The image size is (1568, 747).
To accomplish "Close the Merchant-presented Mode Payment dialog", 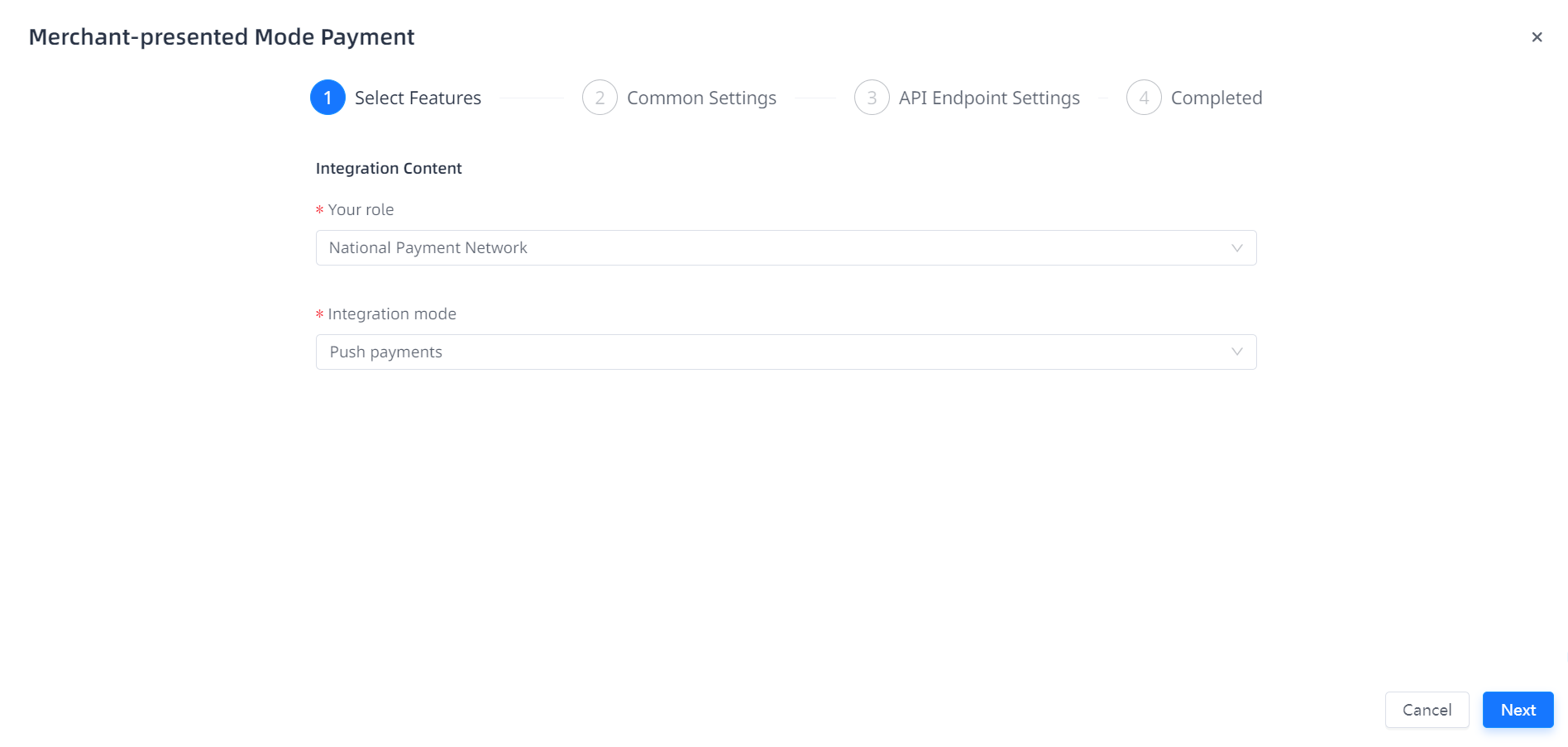I will click(x=1537, y=37).
